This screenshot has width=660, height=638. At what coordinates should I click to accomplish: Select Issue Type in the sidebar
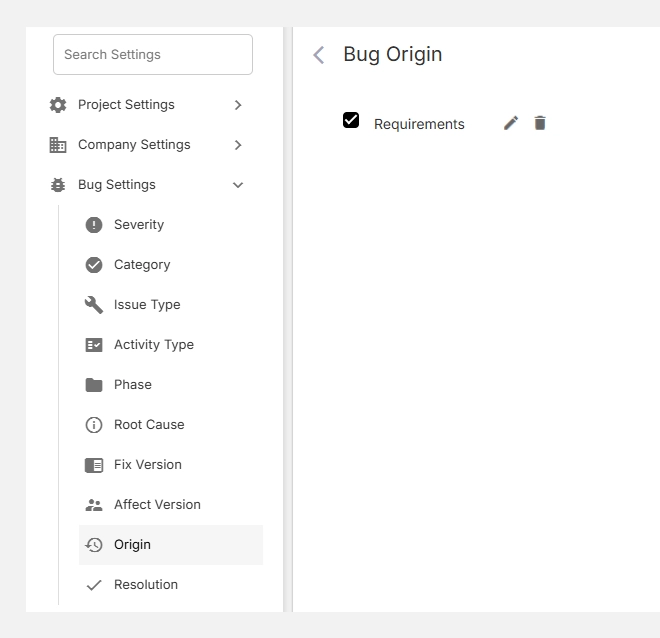click(x=171, y=305)
